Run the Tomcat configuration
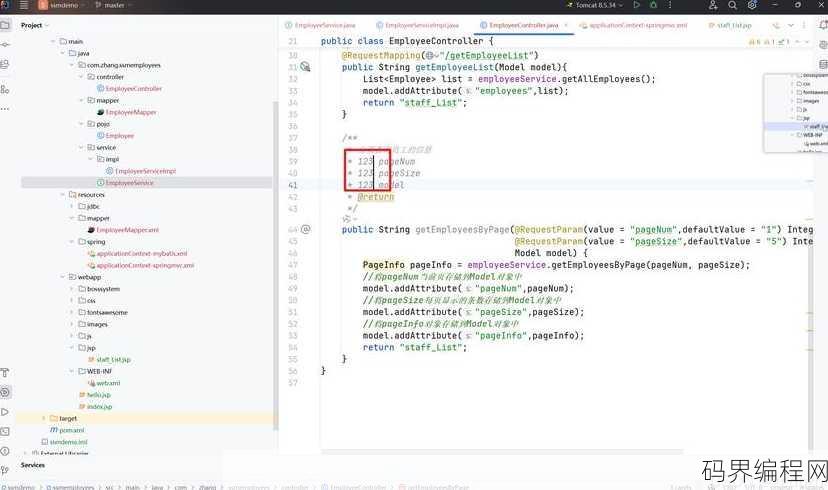The width and height of the screenshot is (828, 490). (x=637, y=5)
